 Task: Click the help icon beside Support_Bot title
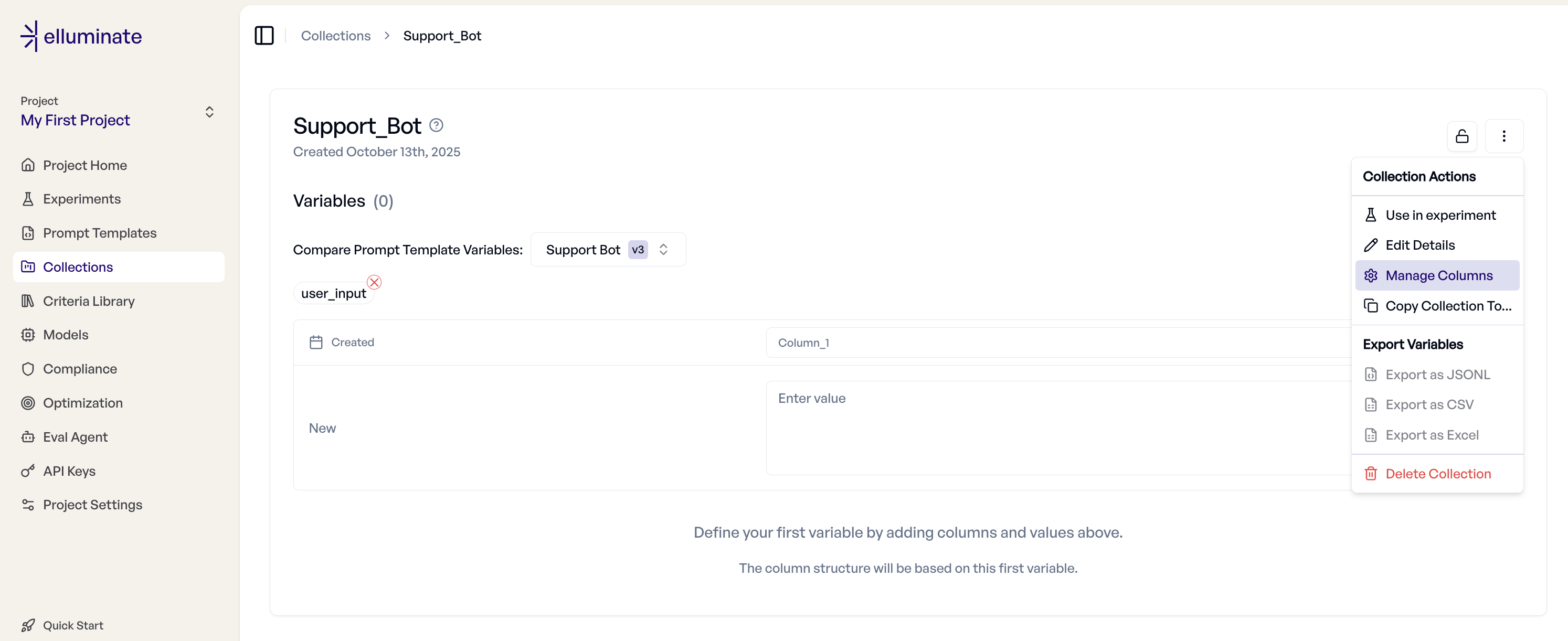pos(436,125)
